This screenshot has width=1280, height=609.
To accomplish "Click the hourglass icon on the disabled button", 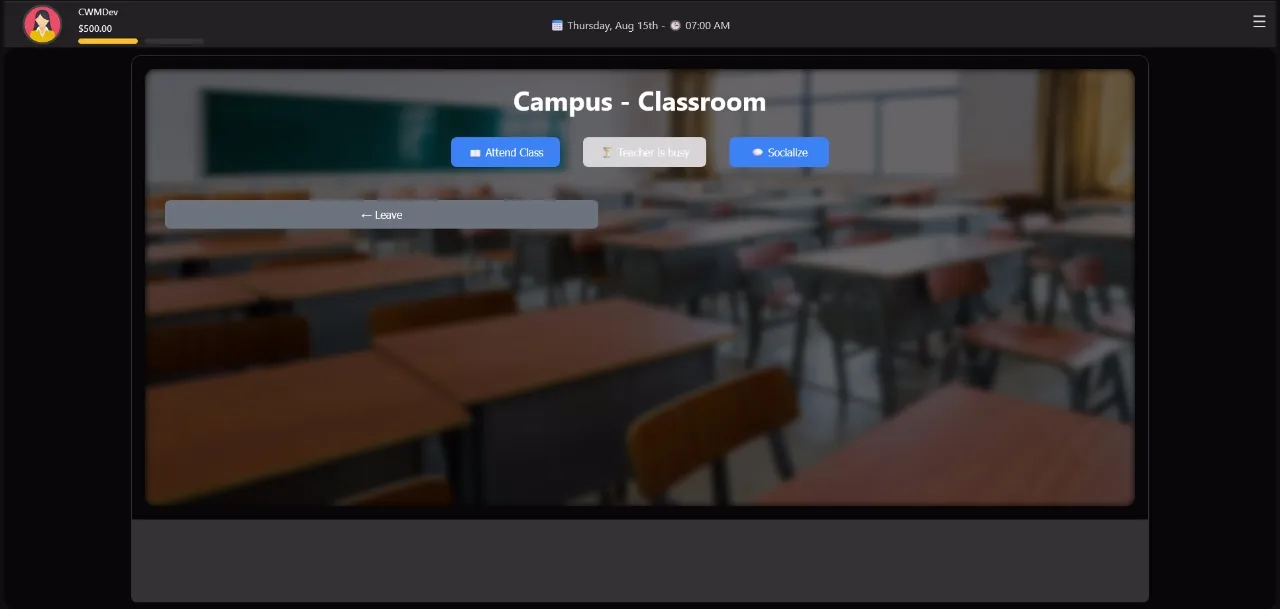I will pyautogui.click(x=607, y=152).
